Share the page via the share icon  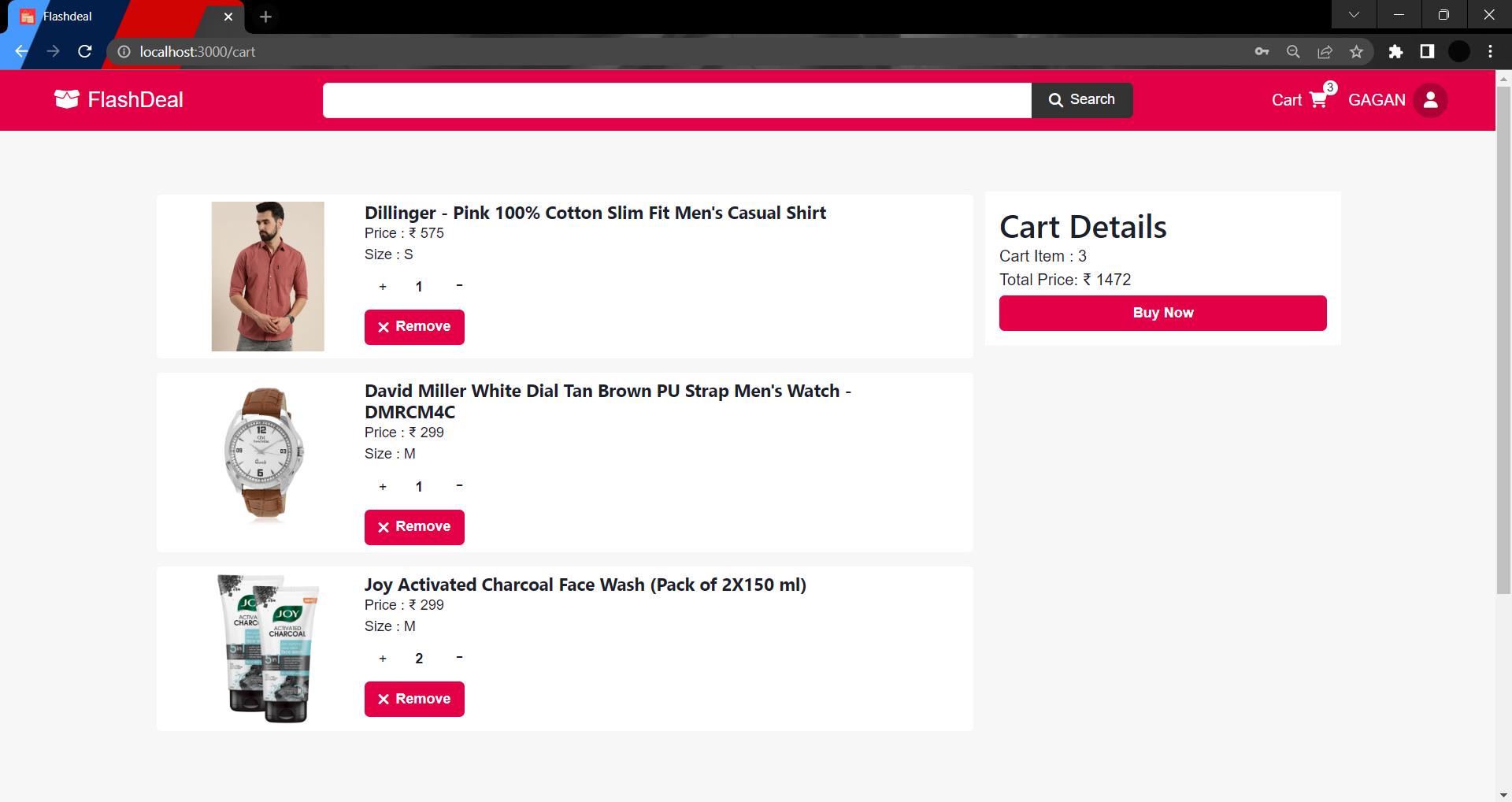coord(1325,52)
